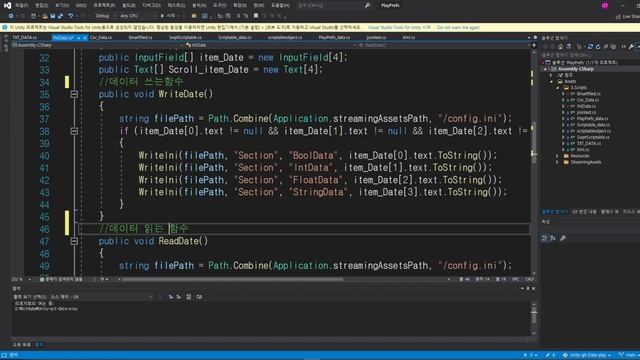The height and width of the screenshot is (360, 640).
Task: Collapse the WriteDate() method outline box
Action: point(74,94)
